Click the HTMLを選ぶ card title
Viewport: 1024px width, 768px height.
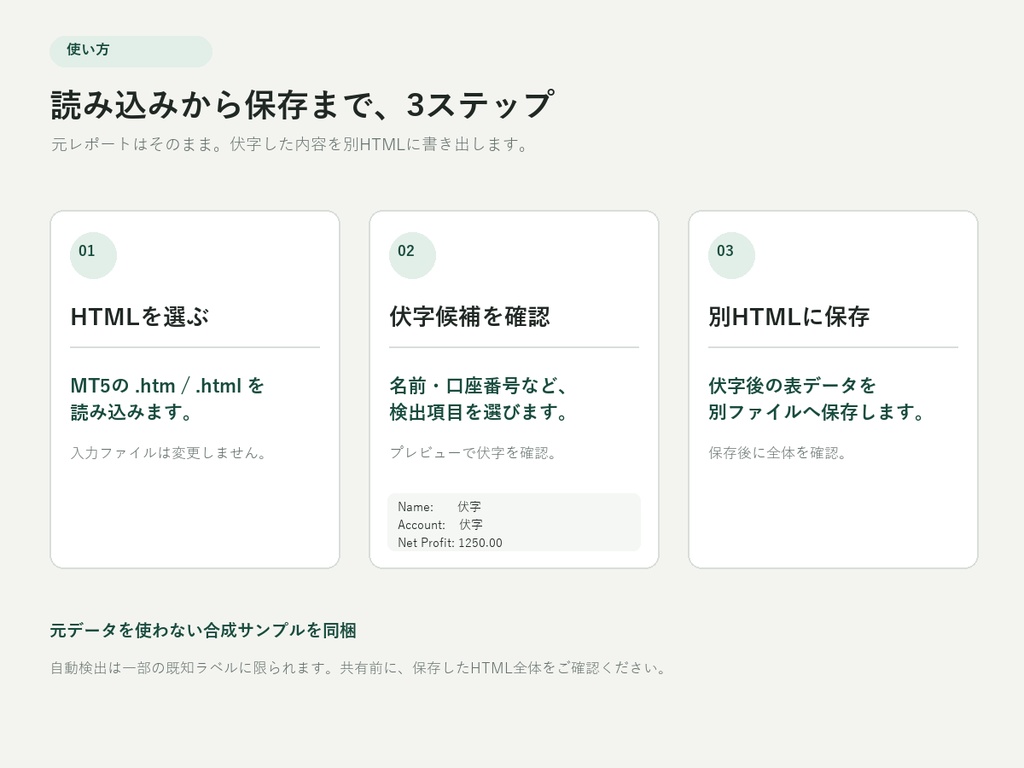[x=140, y=317]
